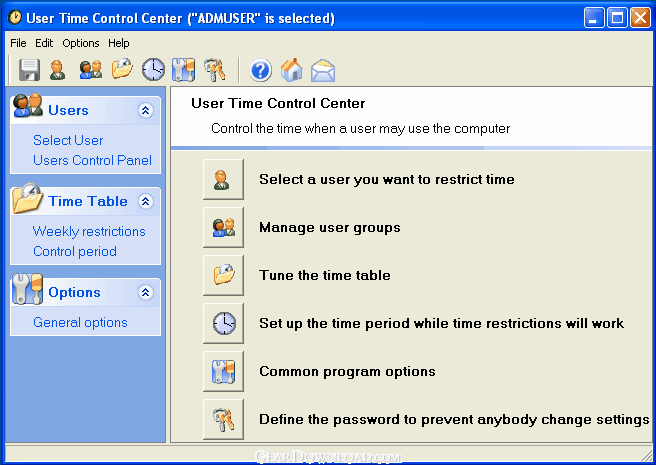The width and height of the screenshot is (656, 465).
Task: Click the Time Table panel folder icon
Action: [x=28, y=198]
